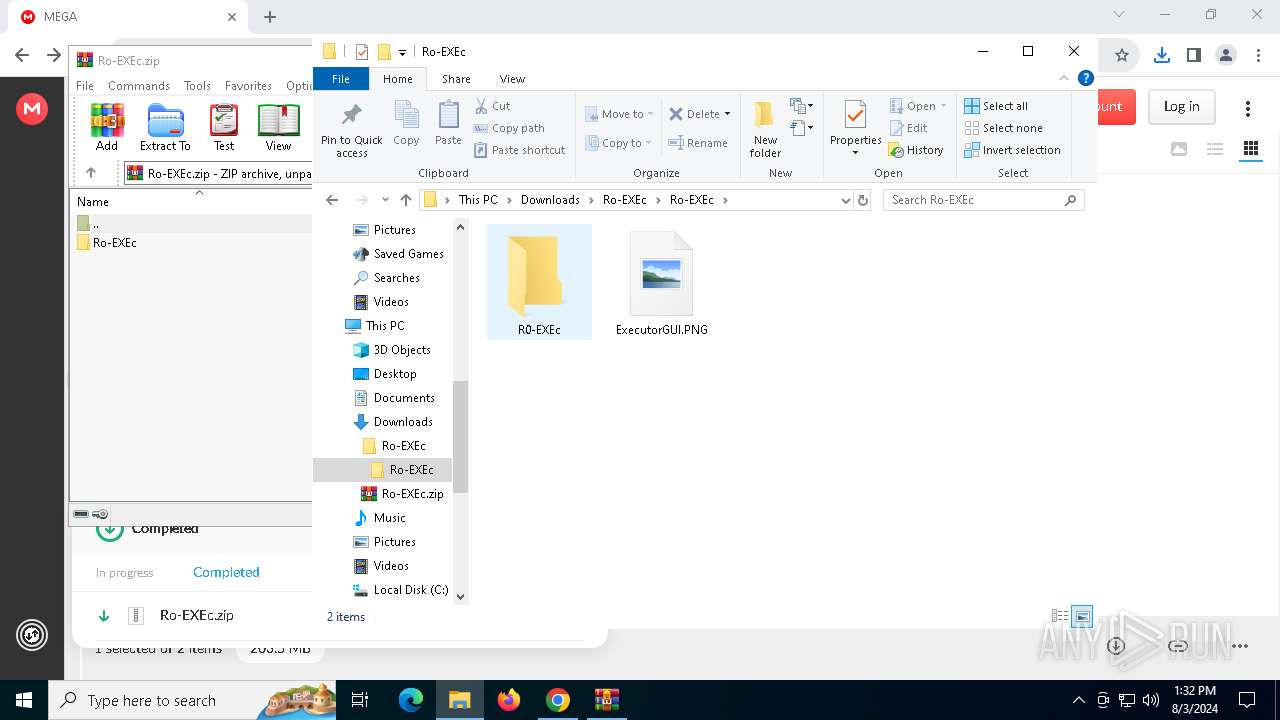Open a new Chrome tab

pyautogui.click(x=270, y=17)
